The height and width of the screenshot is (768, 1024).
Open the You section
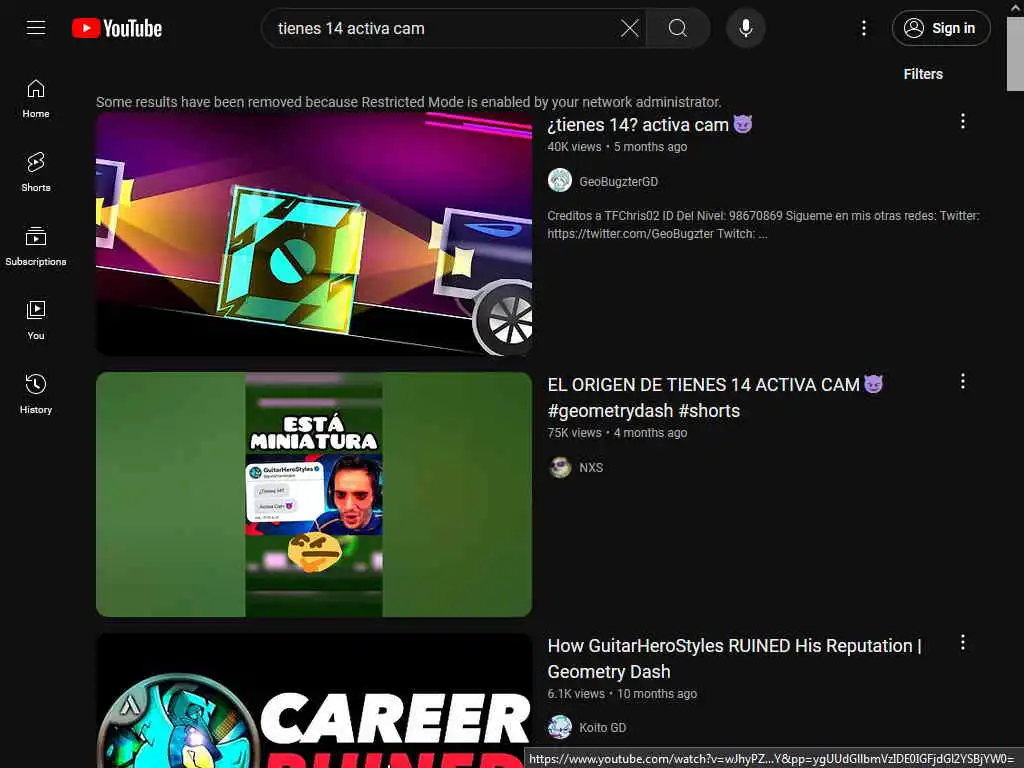[x=36, y=320]
